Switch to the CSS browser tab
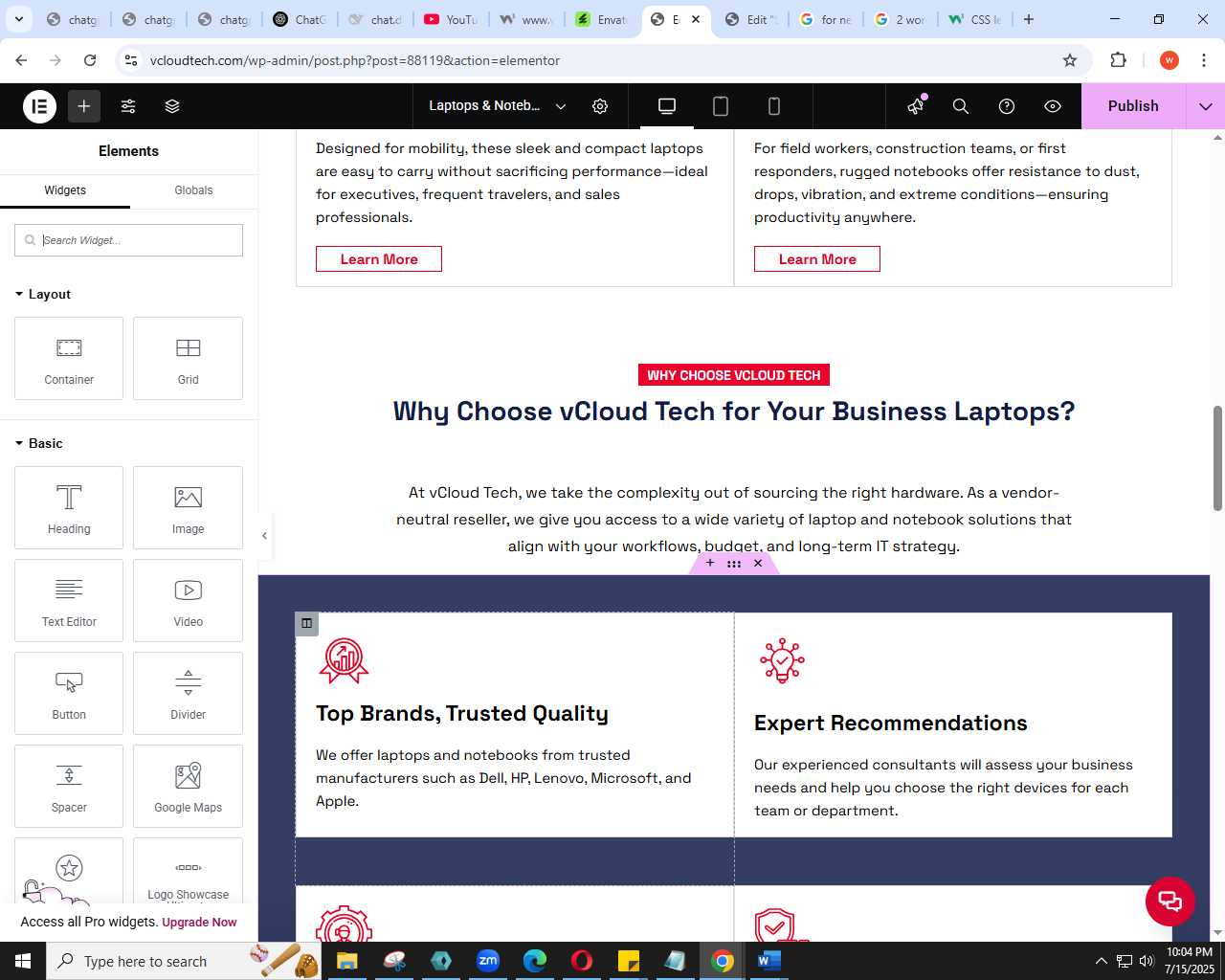This screenshot has height=980, width=1225. coord(976,19)
